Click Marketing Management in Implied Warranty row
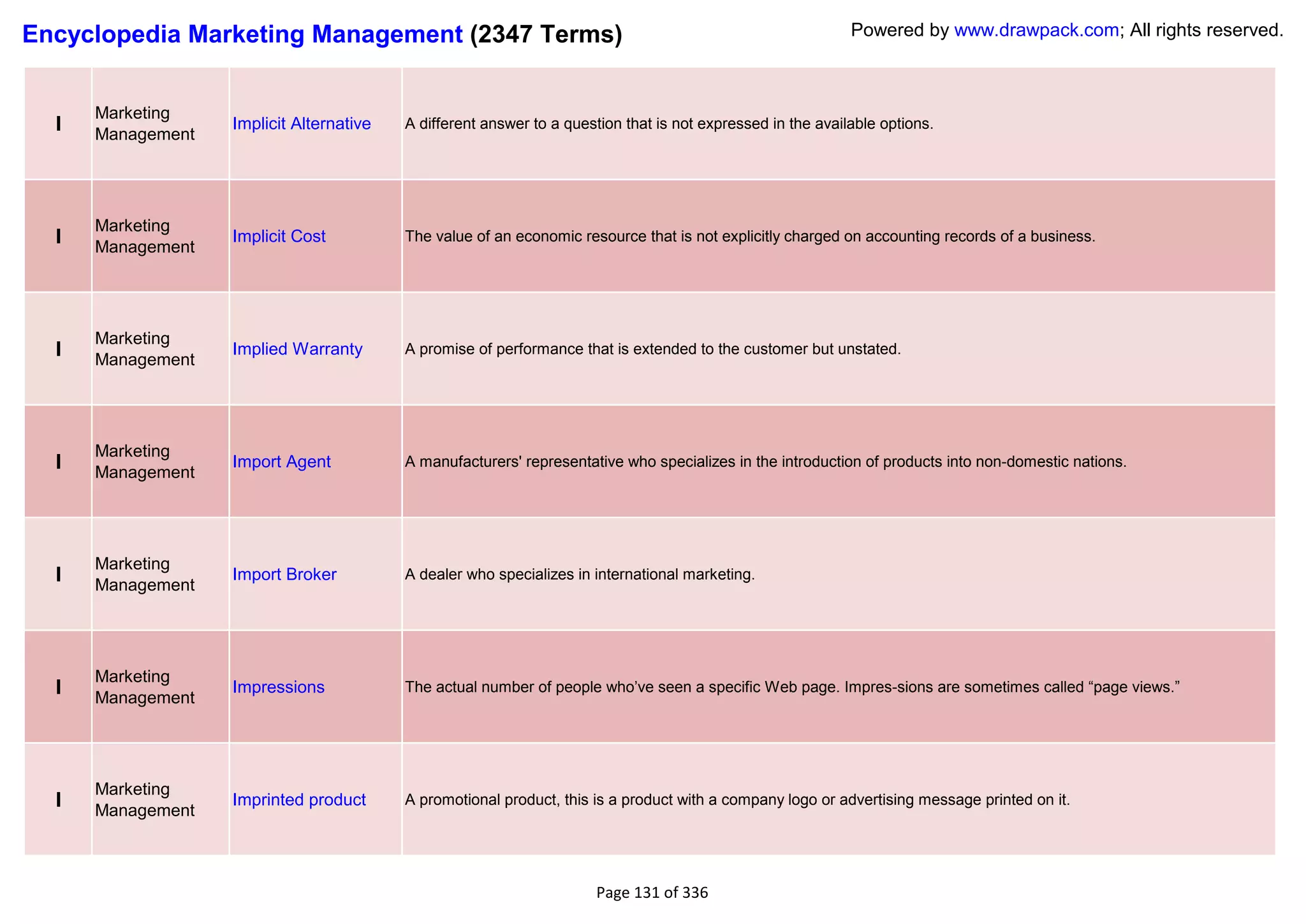 tap(145, 349)
